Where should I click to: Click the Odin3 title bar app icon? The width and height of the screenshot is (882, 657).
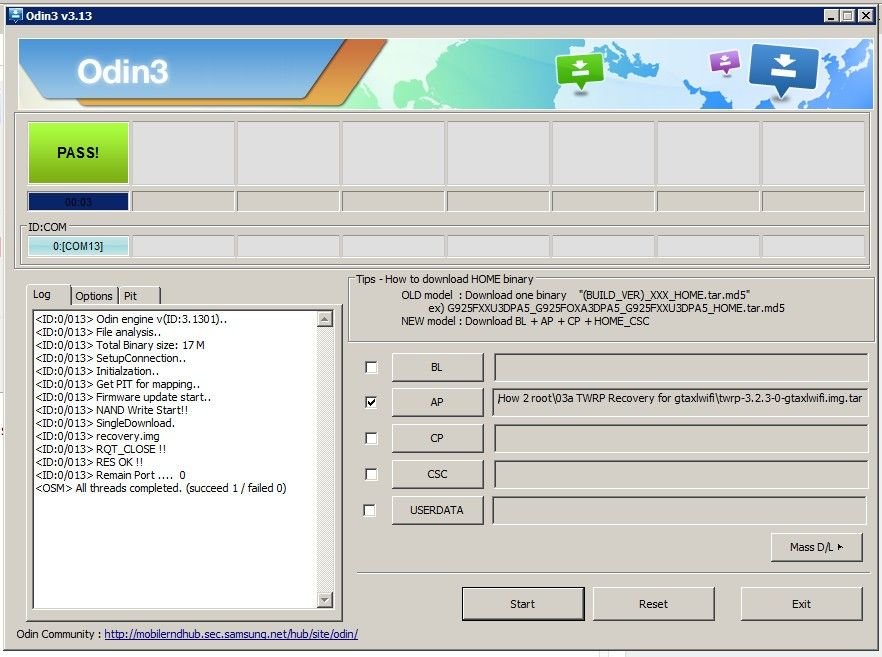(15, 15)
